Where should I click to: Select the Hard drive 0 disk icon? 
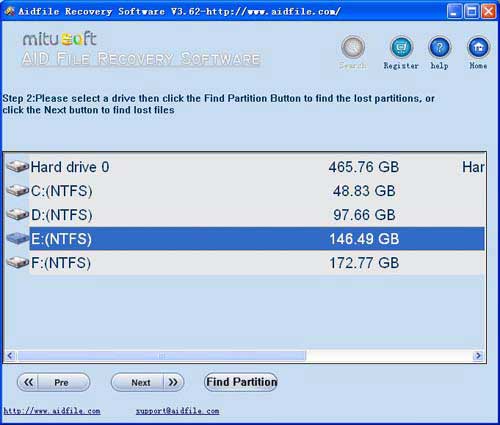tap(18, 166)
